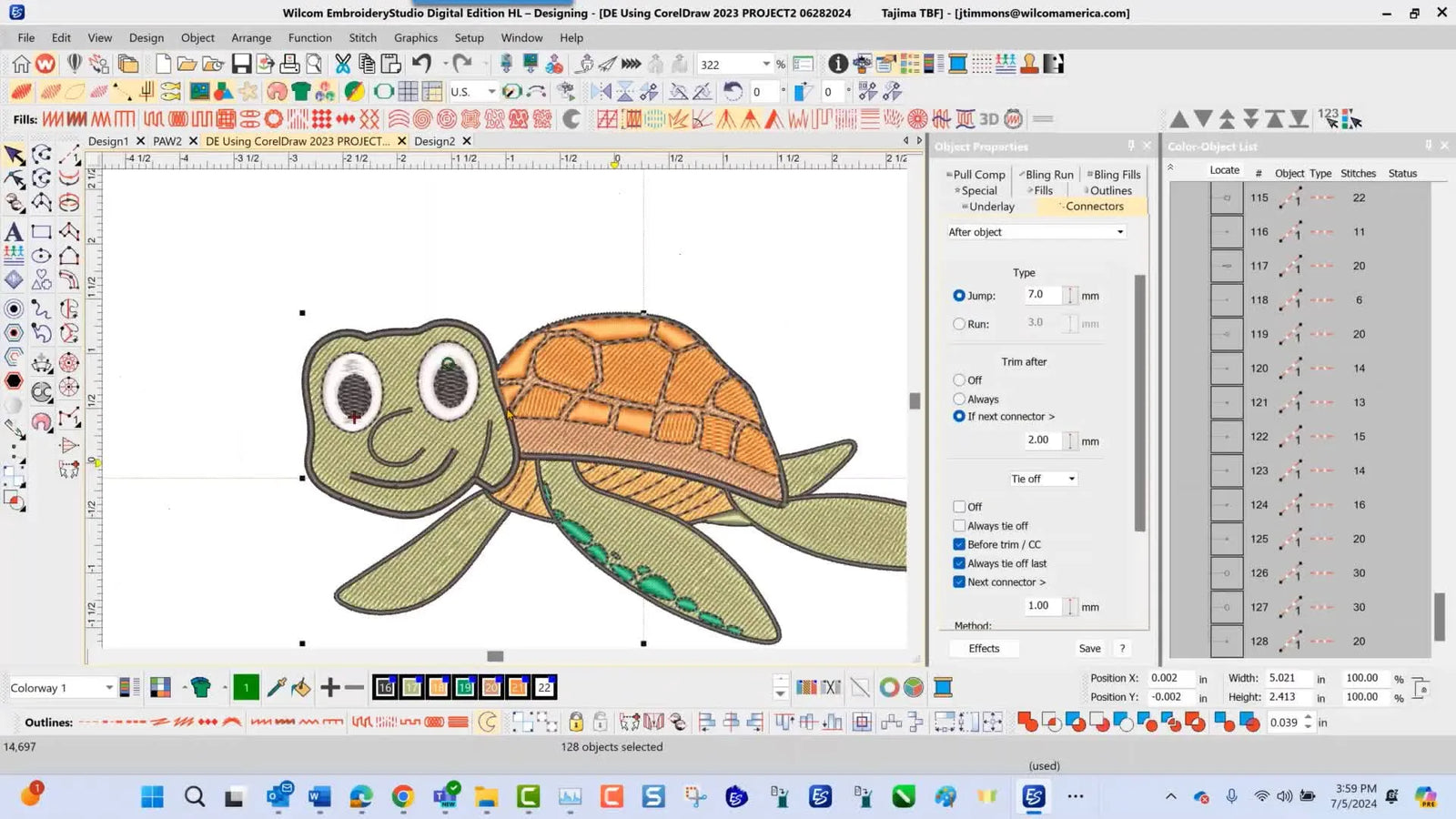Click the 0.039 nudge value stepper

[1308, 723]
